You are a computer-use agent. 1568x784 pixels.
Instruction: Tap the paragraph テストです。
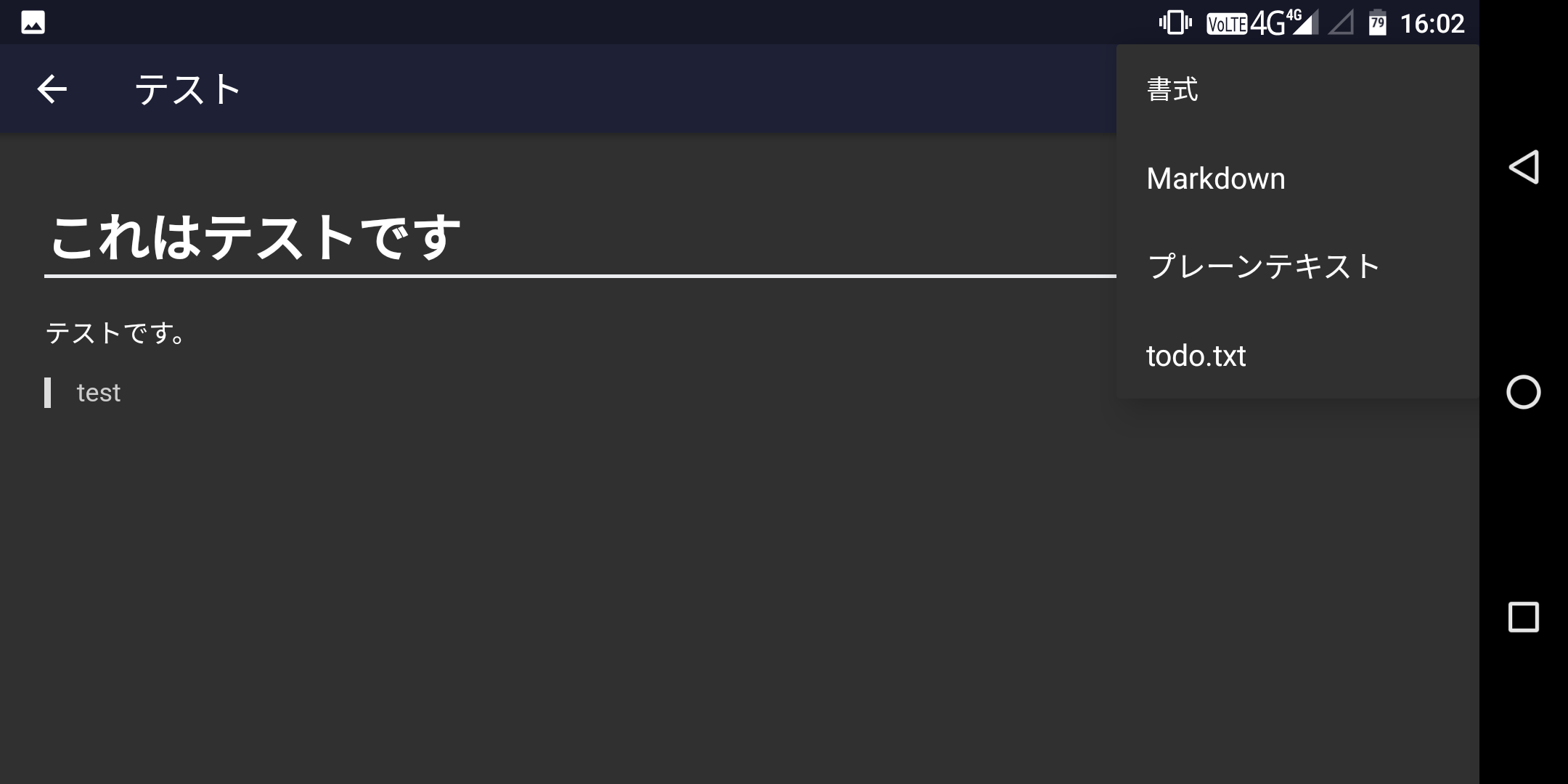116,333
